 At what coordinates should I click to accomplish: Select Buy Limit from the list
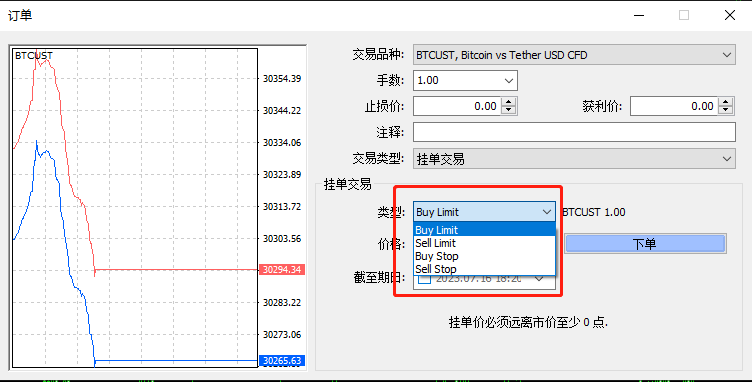[x=484, y=230]
